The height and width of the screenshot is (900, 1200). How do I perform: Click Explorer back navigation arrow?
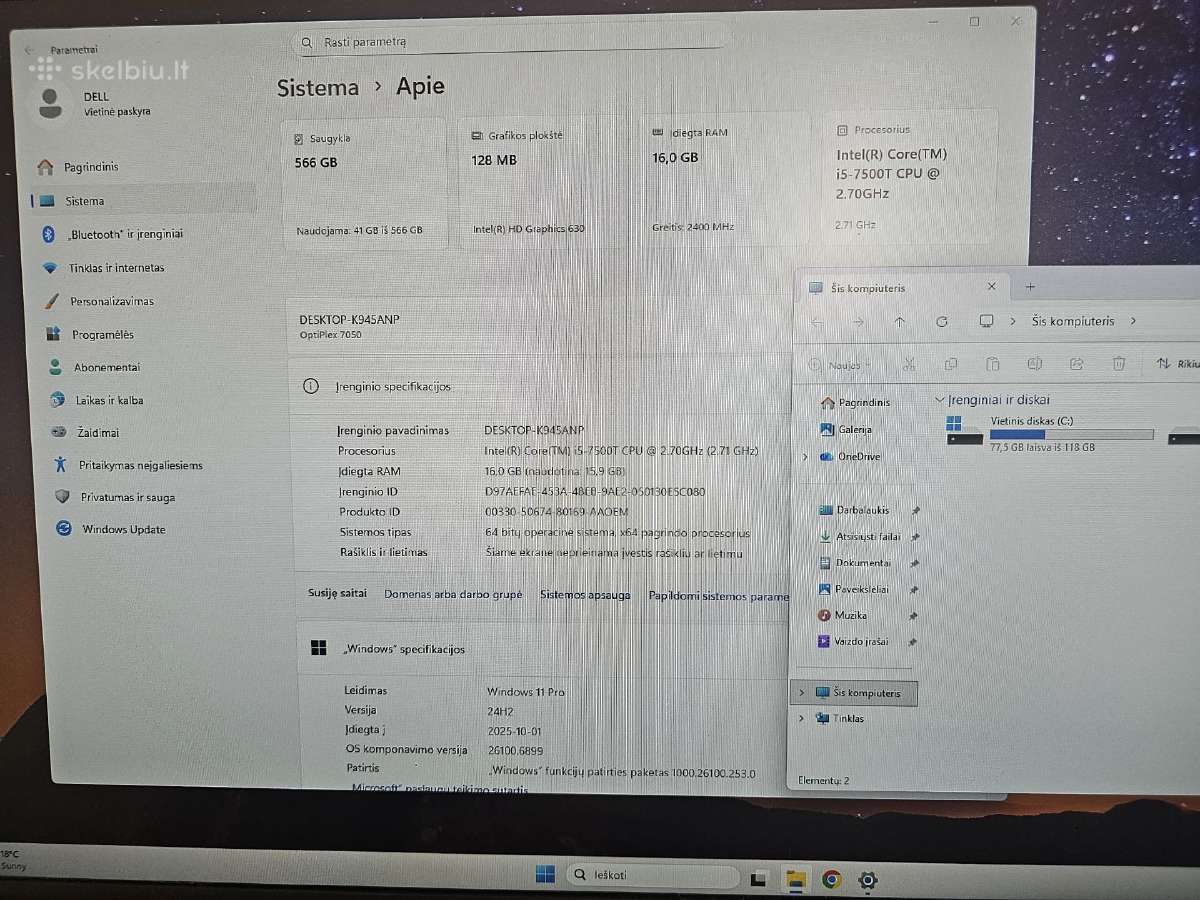817,322
